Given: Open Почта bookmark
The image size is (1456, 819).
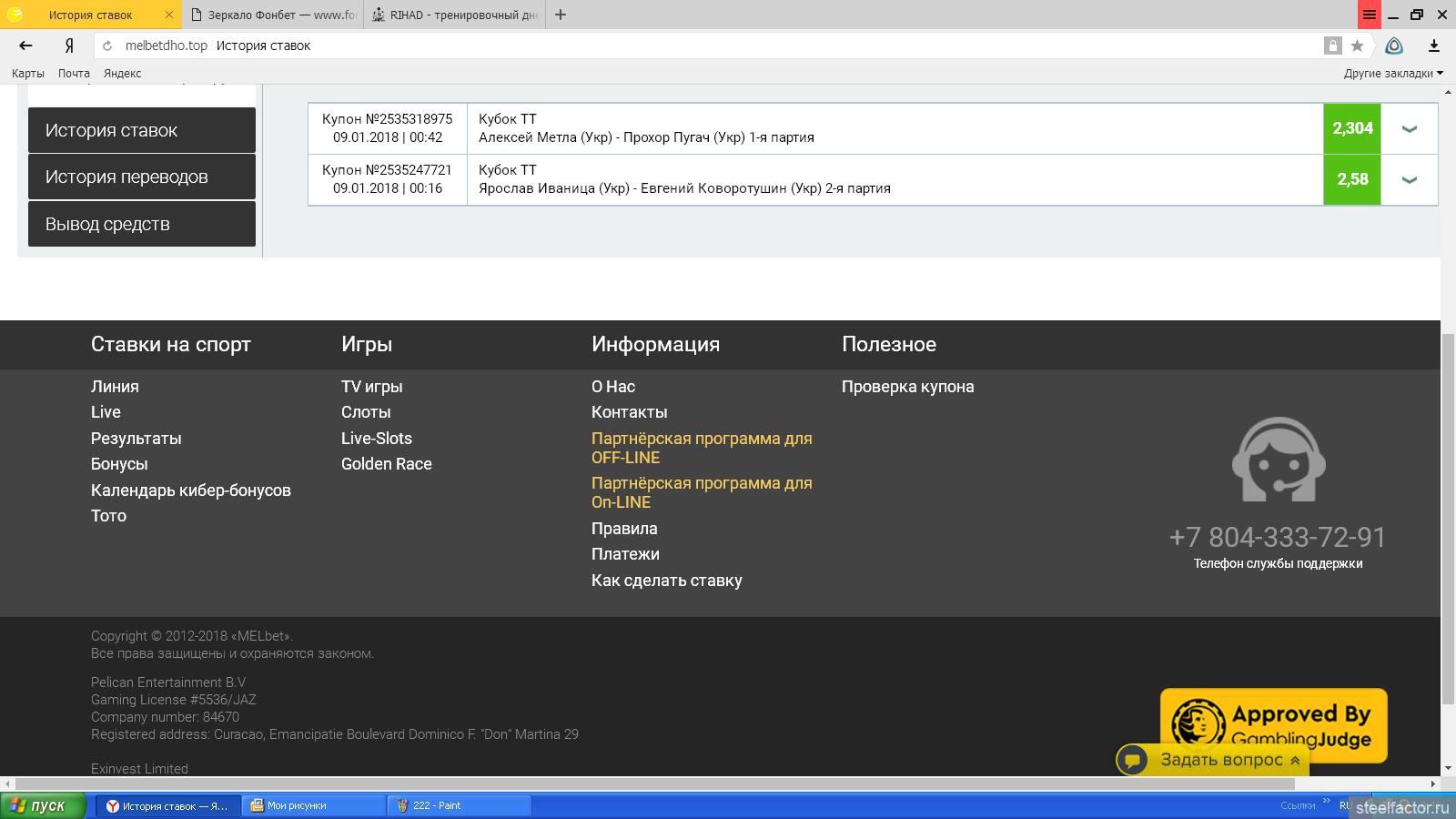Looking at the screenshot, I should coord(74,73).
